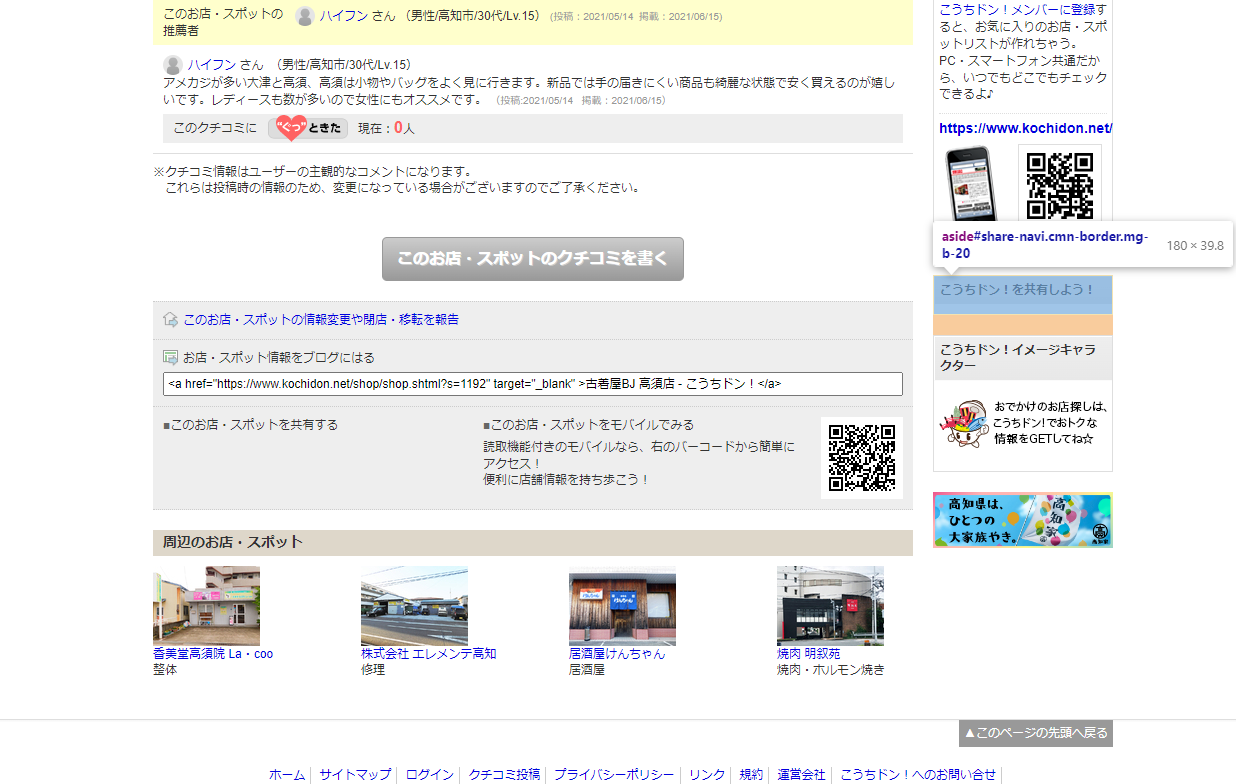This screenshot has width=1236, height=784.
Task: Click the 高知県 promotional banner
Action: pyautogui.click(x=1022, y=520)
